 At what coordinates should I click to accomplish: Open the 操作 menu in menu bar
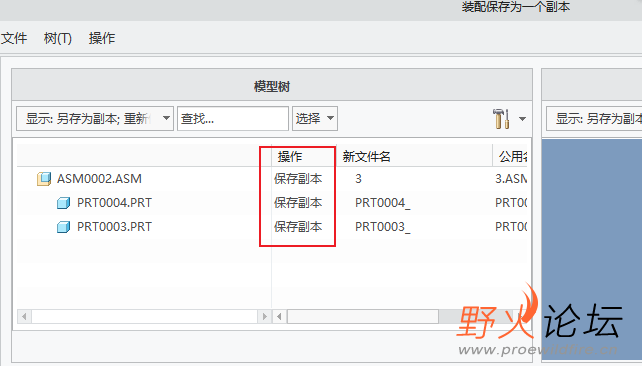click(x=102, y=38)
